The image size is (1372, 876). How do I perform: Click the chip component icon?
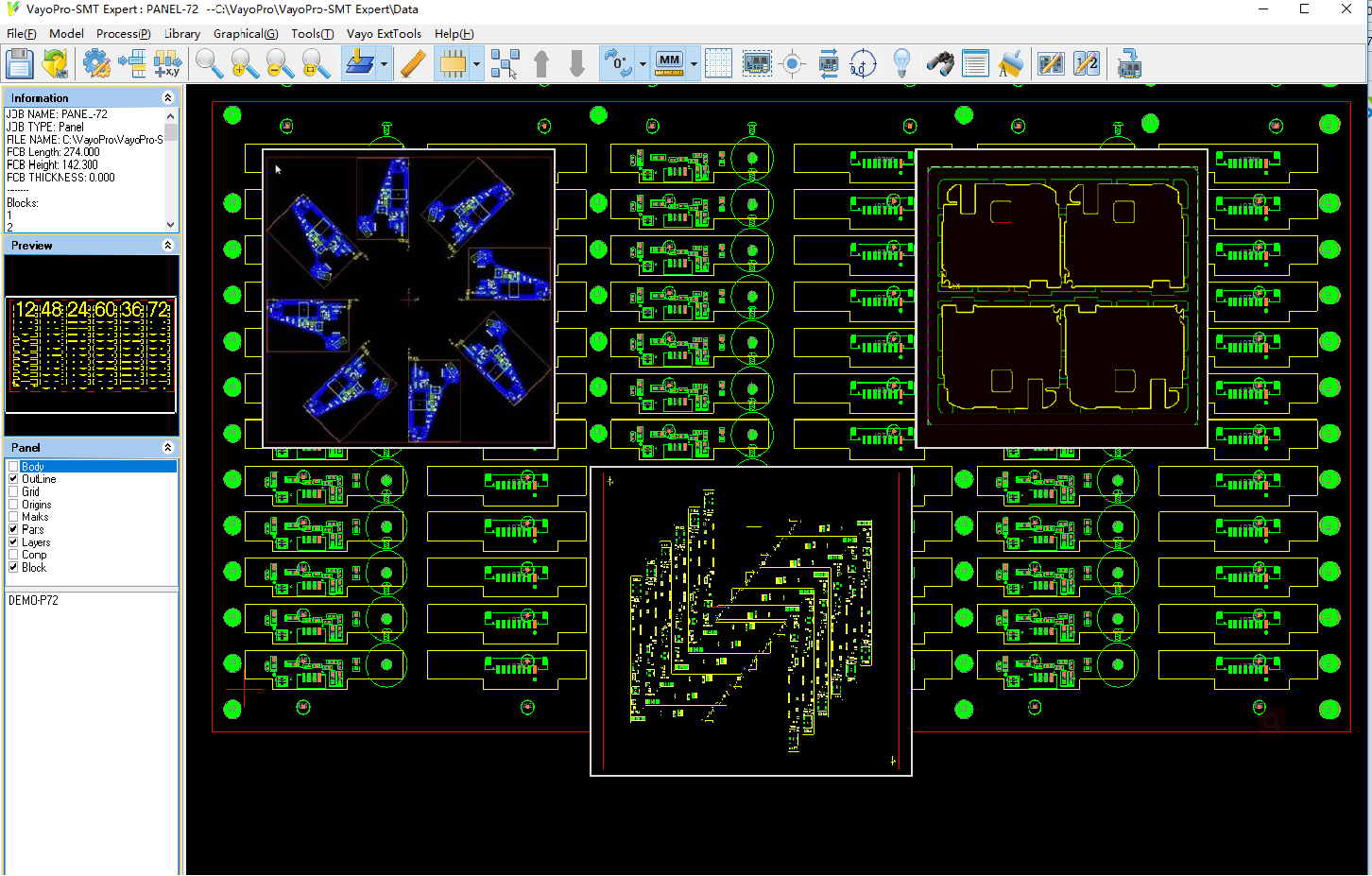[x=453, y=64]
